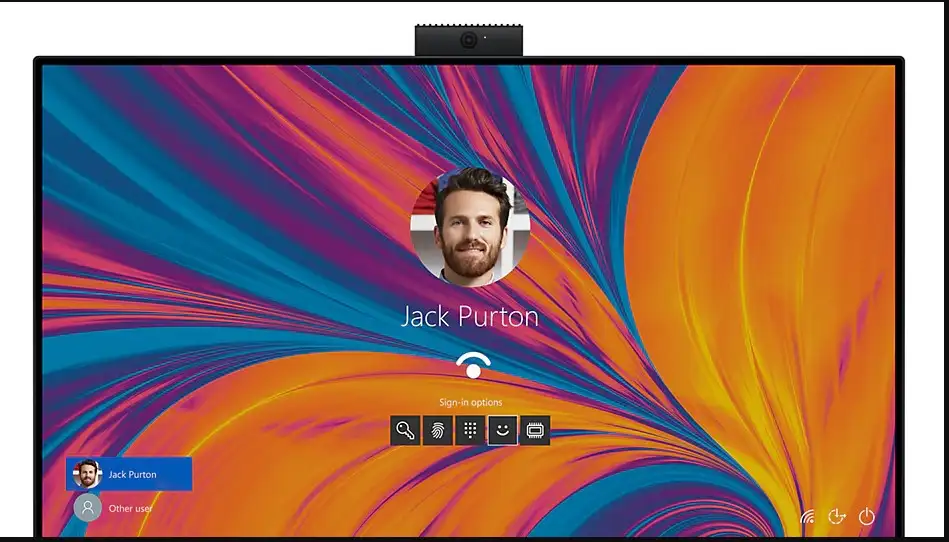Image resolution: width=949 pixels, height=542 pixels.
Task: Click the "Sign-in options" label
Action: click(470, 402)
